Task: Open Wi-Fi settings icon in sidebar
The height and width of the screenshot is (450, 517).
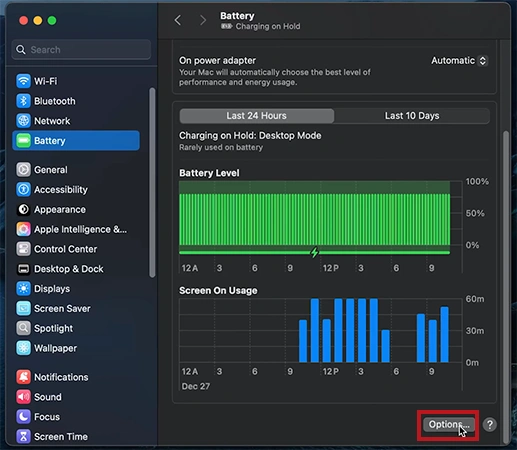Action: pyautogui.click(x=23, y=81)
